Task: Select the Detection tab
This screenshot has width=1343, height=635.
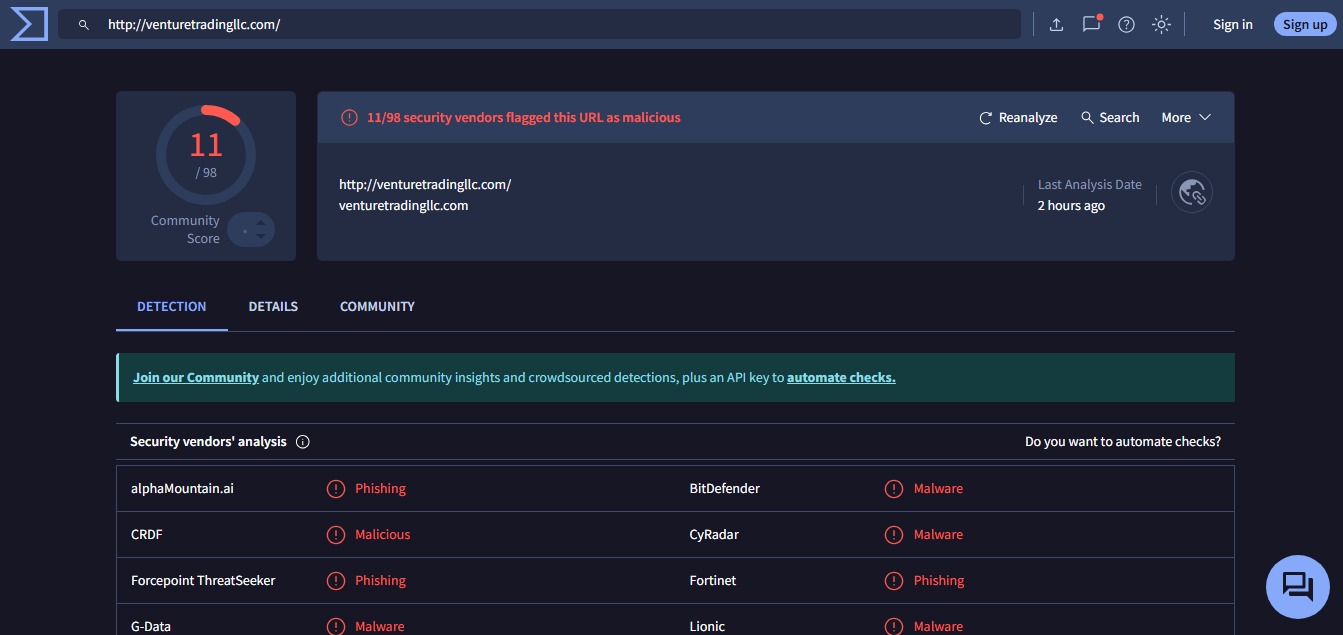Action: tap(172, 307)
